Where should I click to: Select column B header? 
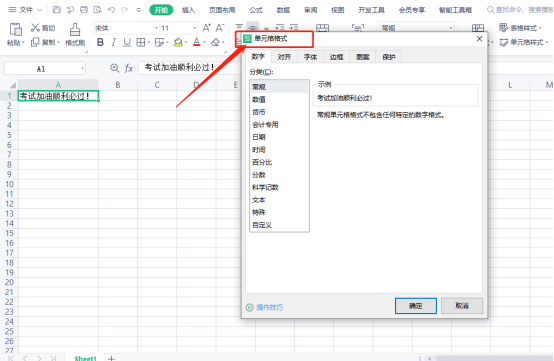[x=118, y=85]
